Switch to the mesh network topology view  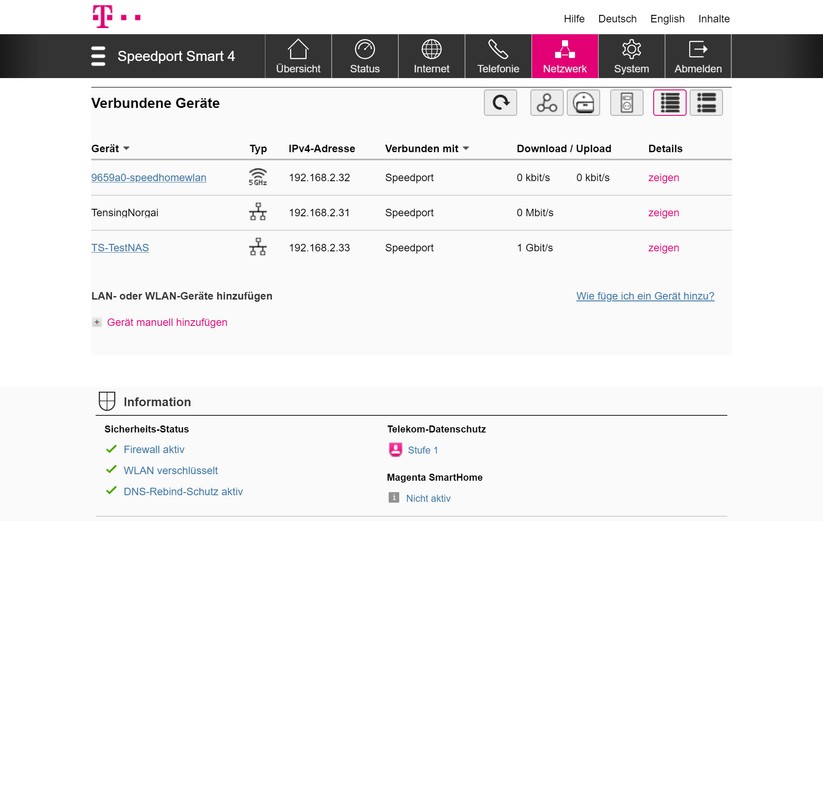coord(546,103)
